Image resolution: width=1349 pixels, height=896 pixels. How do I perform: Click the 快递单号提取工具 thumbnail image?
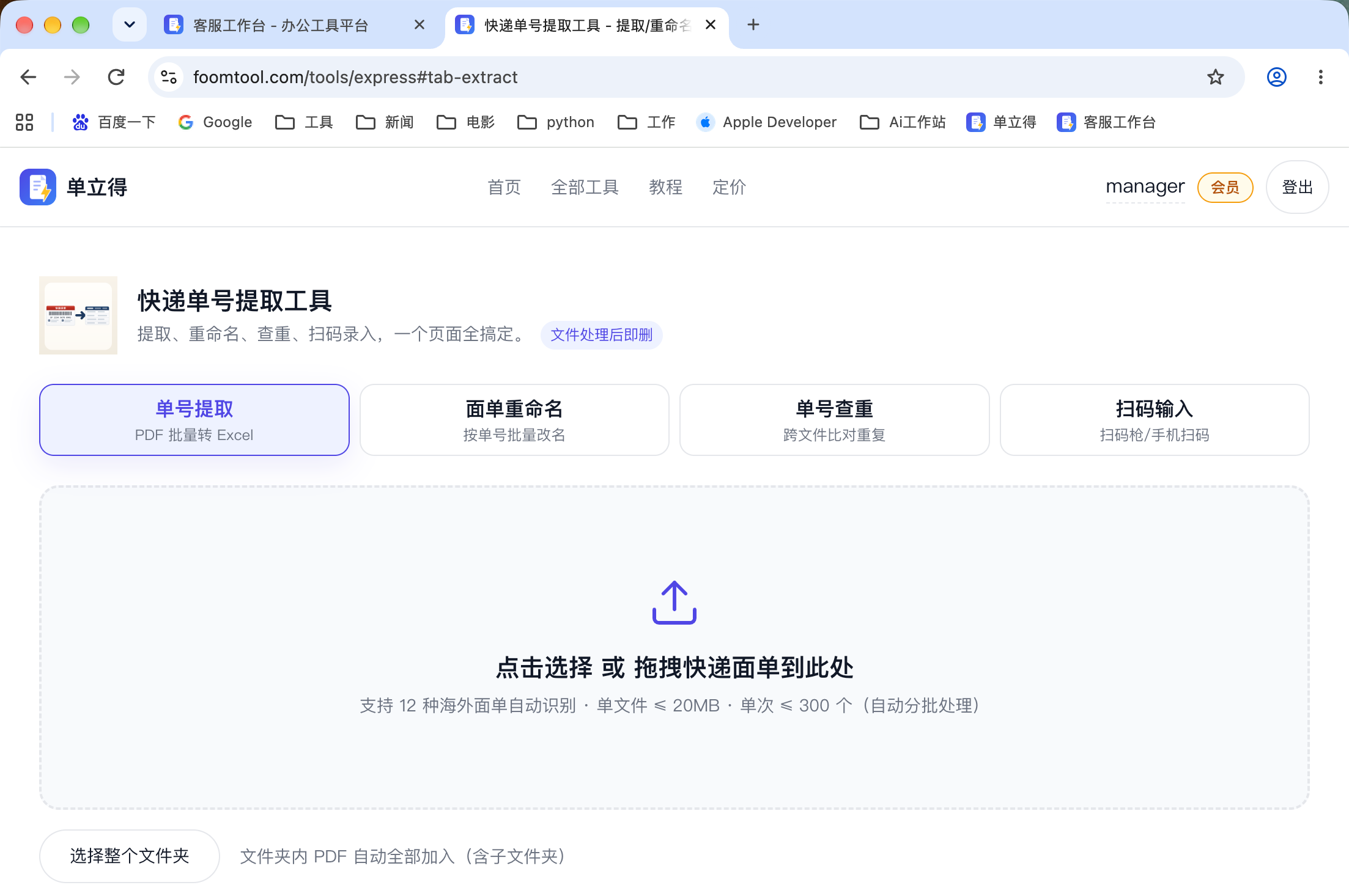tap(78, 315)
